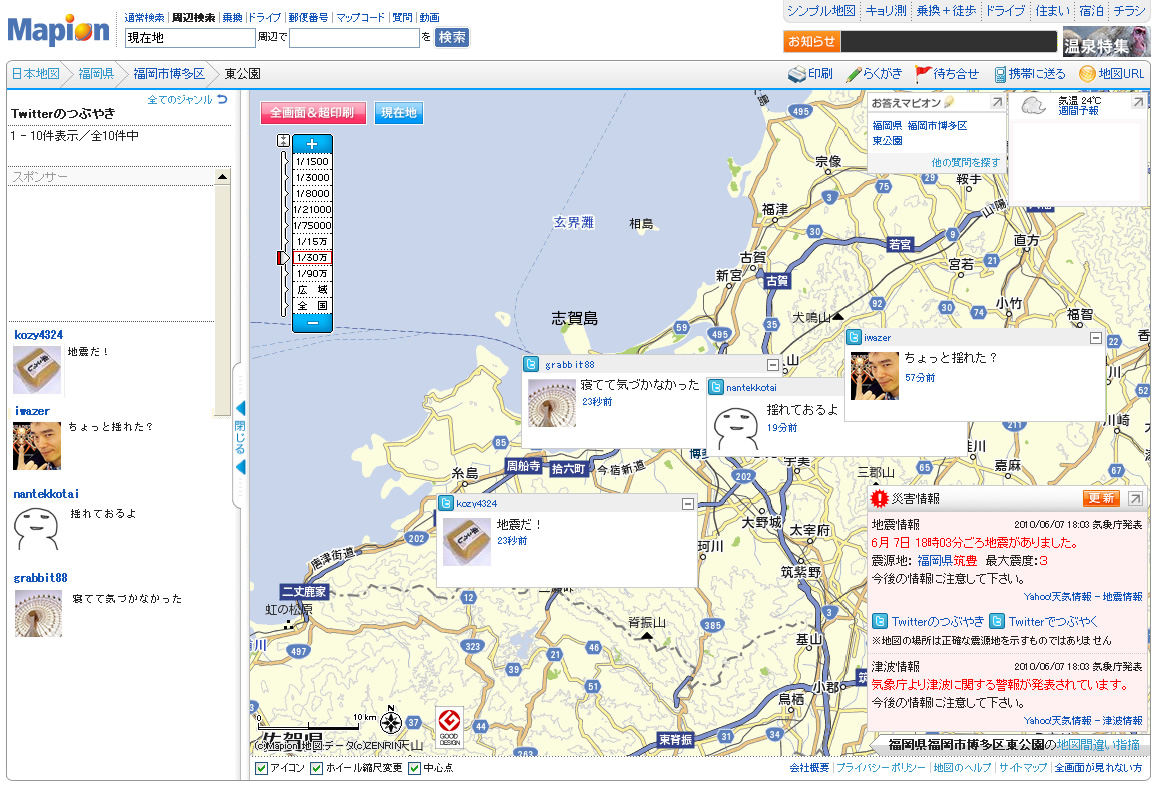The width and height of the screenshot is (1157, 788).
Task: Collapse the iwazer tweet popup
Action: (1096, 338)
